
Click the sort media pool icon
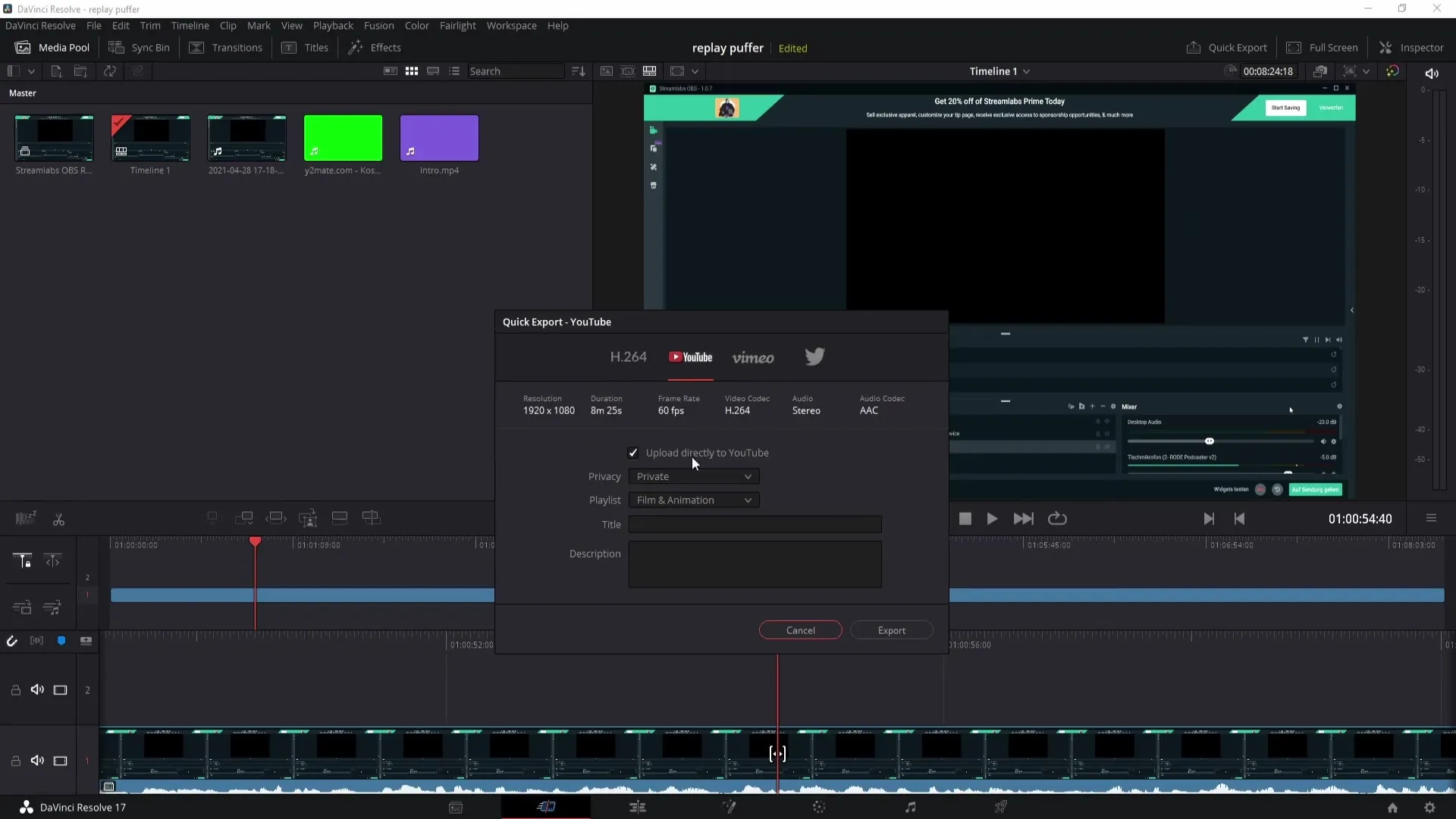(x=579, y=71)
